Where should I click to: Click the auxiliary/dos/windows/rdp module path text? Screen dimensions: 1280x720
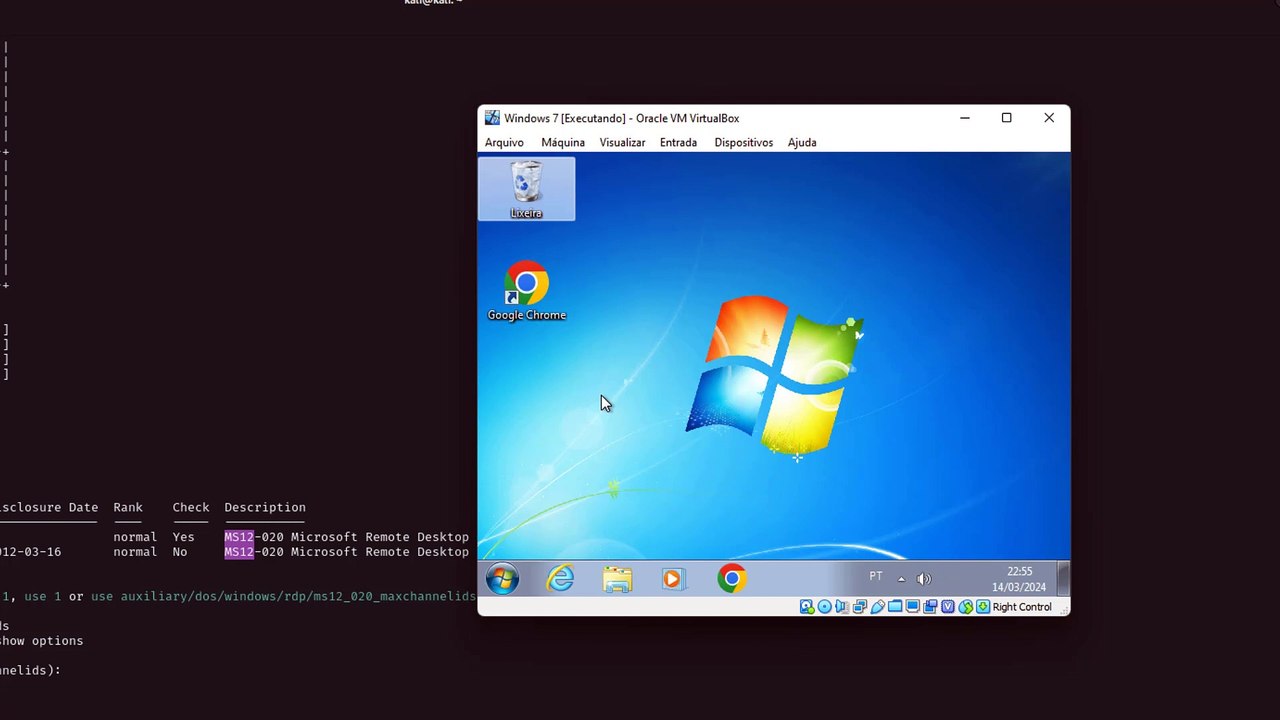pyautogui.click(x=298, y=597)
